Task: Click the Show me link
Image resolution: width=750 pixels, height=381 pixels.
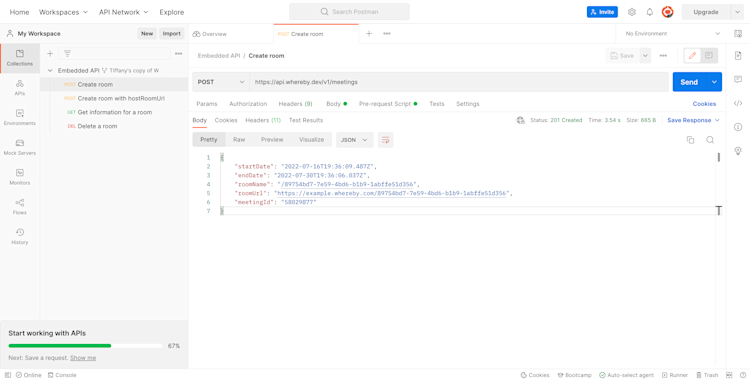Action: (83, 358)
